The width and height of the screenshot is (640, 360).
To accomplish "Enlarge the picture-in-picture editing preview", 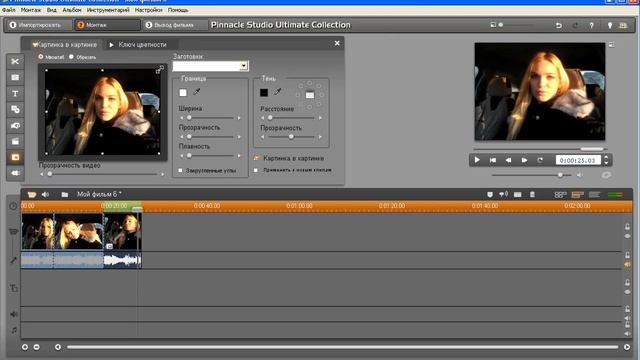I will 160,70.
